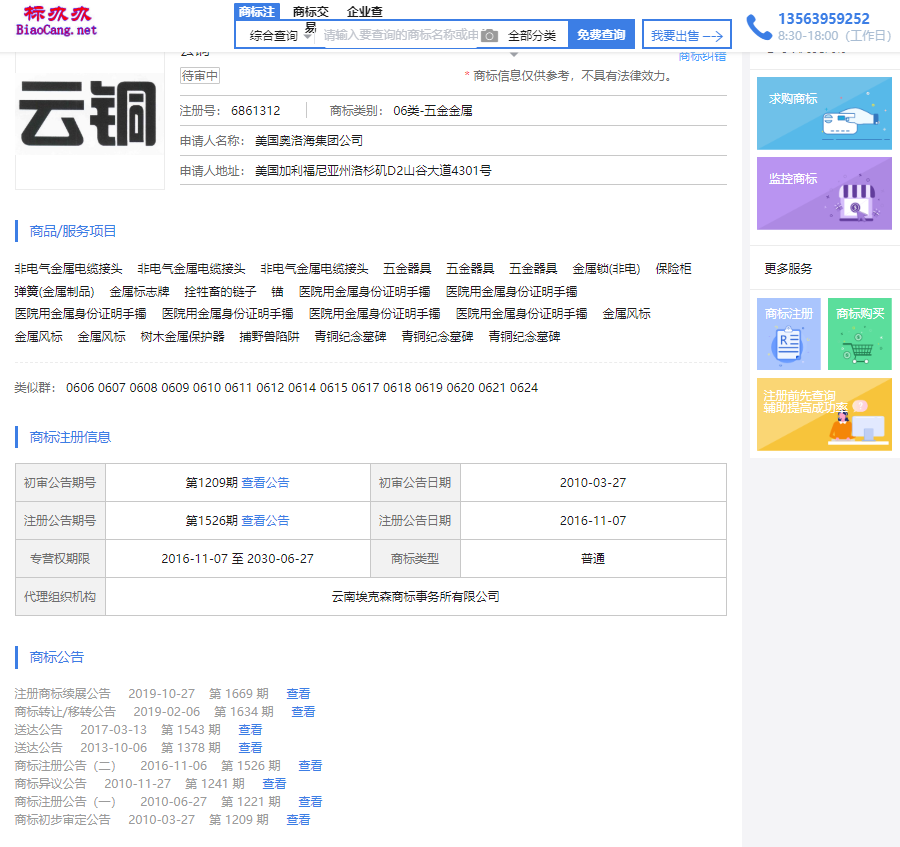Select the 企业查 tab
900x847 pixels.
click(364, 11)
